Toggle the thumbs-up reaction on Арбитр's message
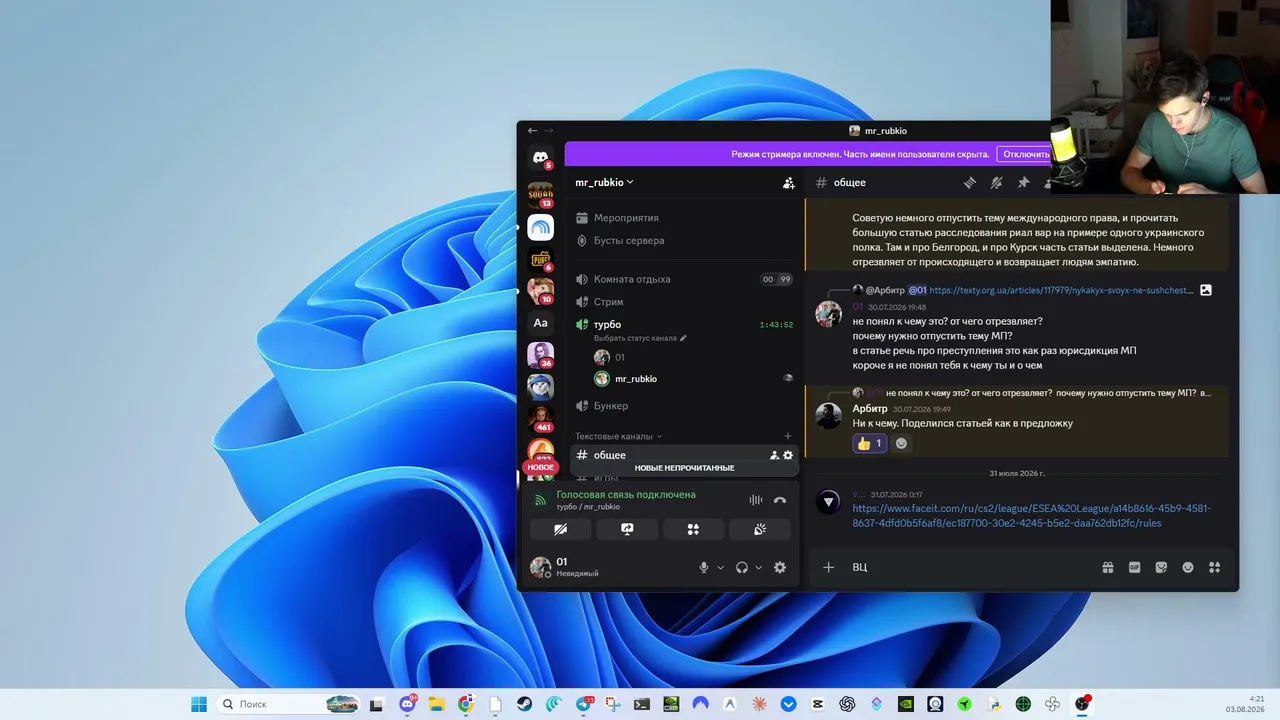The height and width of the screenshot is (720, 1280). coord(869,443)
